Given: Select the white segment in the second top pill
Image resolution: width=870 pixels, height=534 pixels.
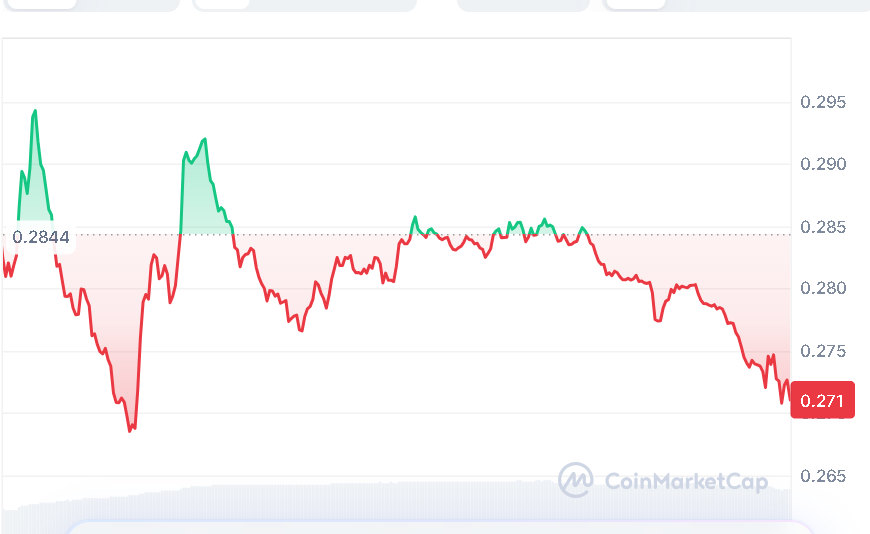Looking at the screenshot, I should point(221,3).
